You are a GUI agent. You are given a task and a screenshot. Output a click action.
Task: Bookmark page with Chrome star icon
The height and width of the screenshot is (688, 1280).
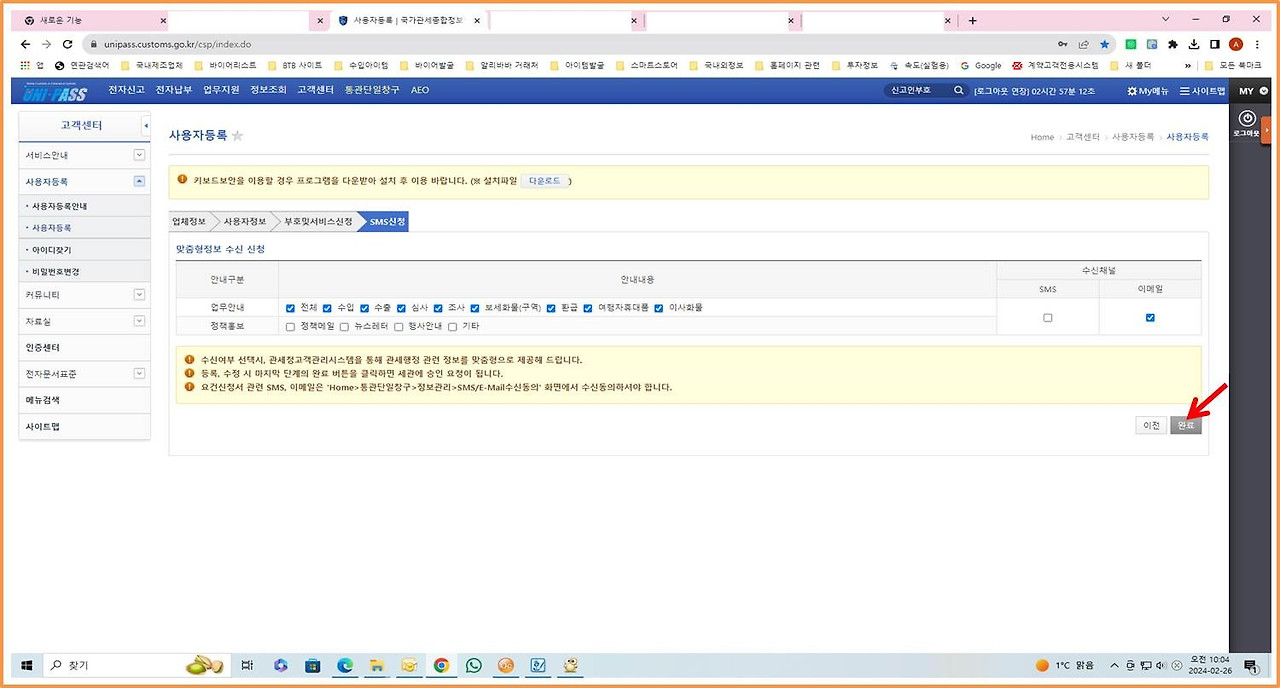(x=1105, y=44)
